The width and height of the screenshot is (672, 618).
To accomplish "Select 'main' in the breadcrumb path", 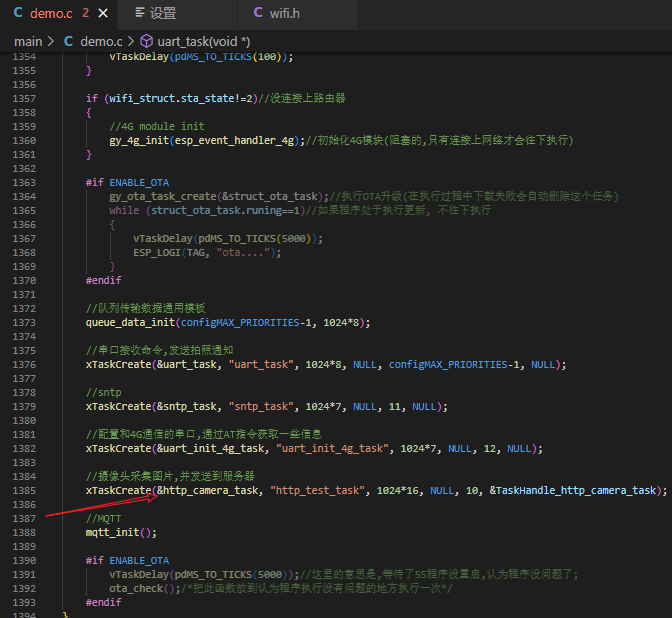I will (x=28, y=42).
